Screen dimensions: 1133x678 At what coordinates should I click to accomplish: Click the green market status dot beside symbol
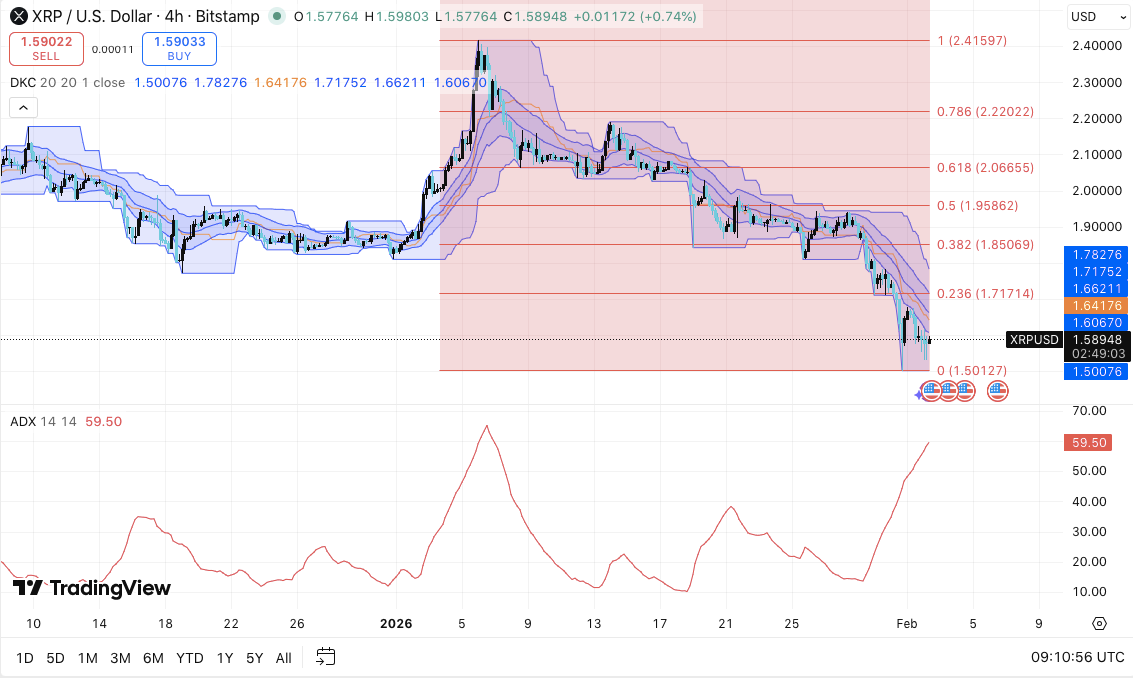click(276, 17)
